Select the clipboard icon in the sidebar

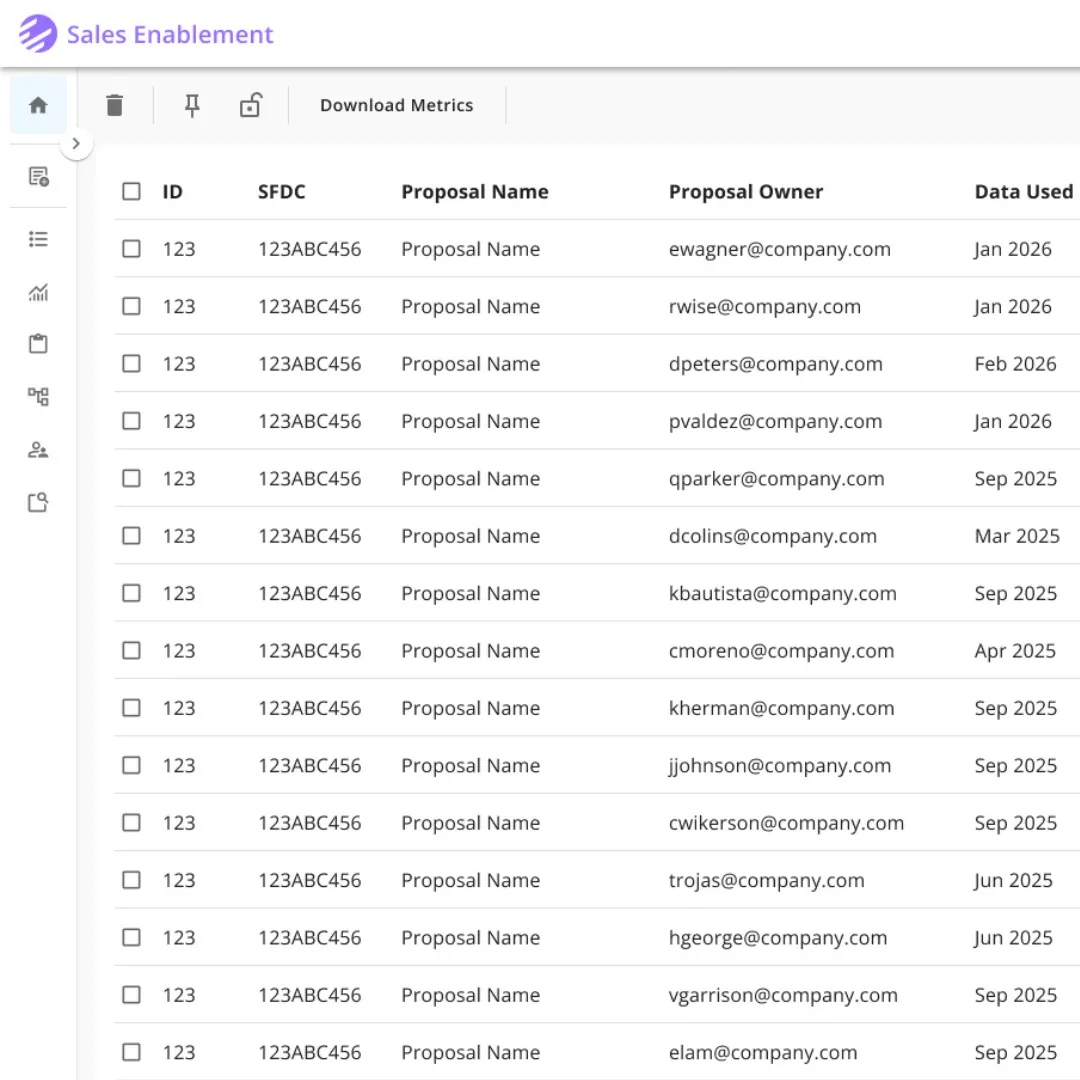tap(38, 343)
